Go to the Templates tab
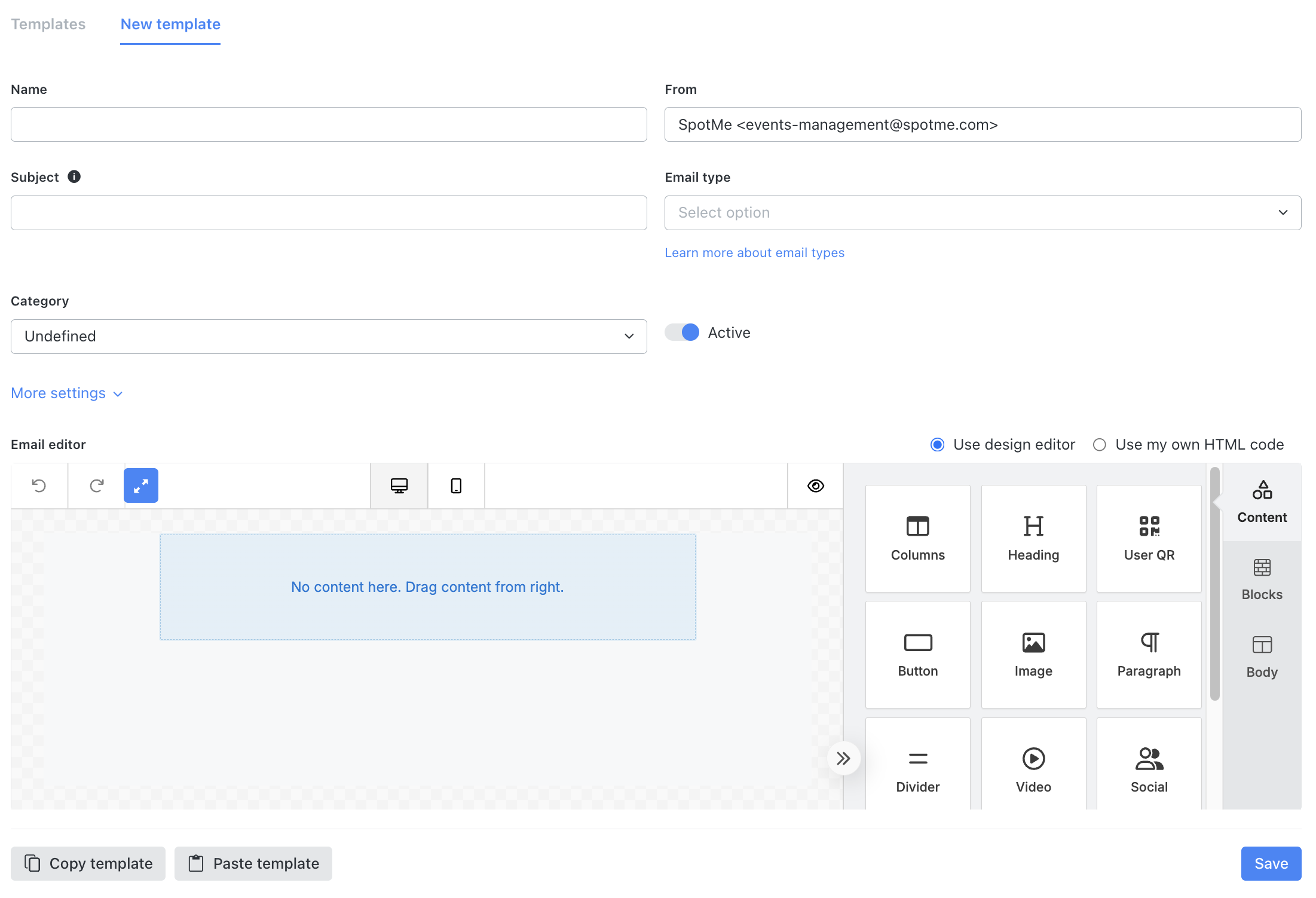Image resolution: width=1316 pixels, height=898 pixels. pyautogui.click(x=48, y=24)
